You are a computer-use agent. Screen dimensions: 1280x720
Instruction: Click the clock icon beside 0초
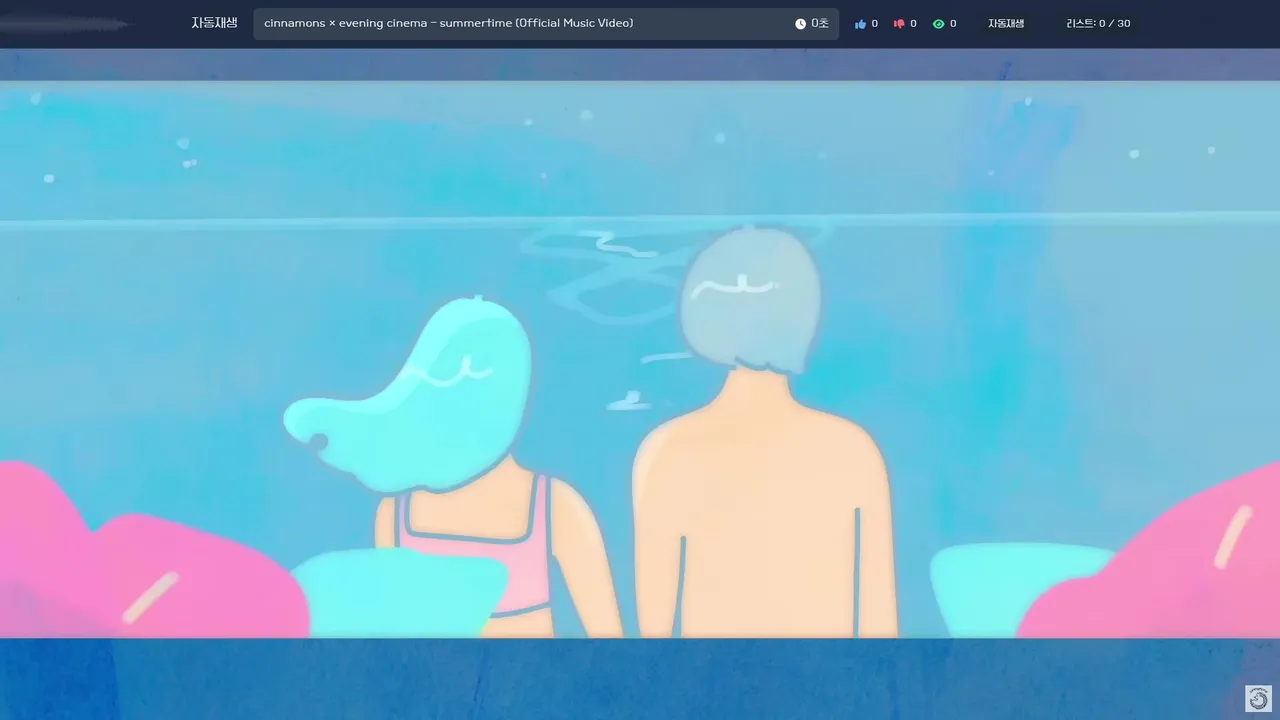click(x=800, y=24)
